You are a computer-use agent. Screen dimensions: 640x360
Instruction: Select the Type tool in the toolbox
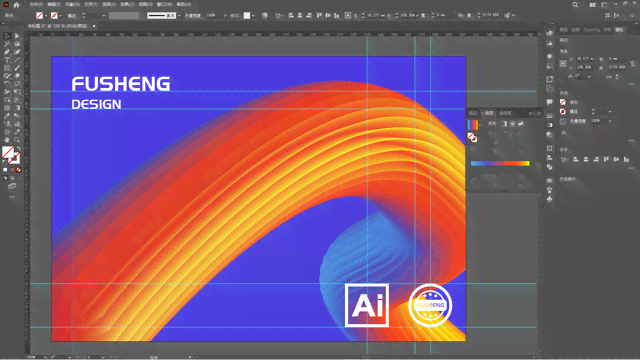pos(7,60)
